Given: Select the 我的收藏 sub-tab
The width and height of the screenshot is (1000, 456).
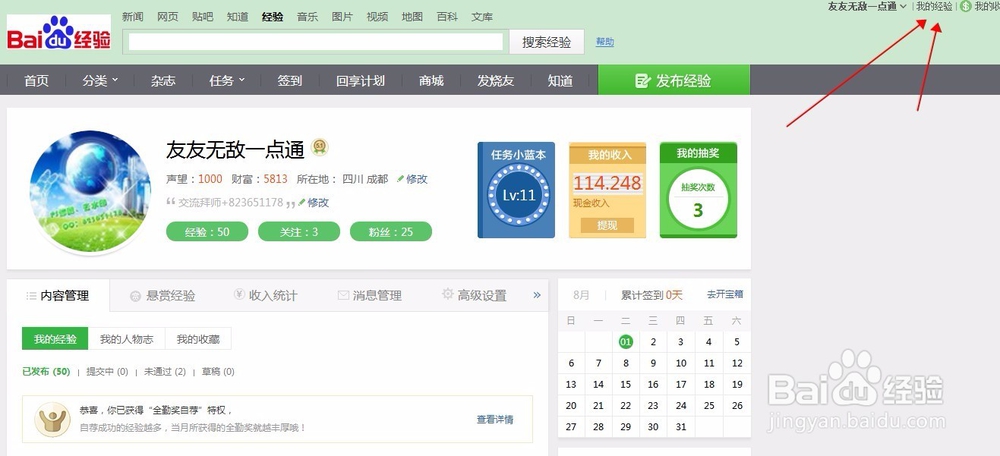Looking at the screenshot, I should [x=198, y=339].
